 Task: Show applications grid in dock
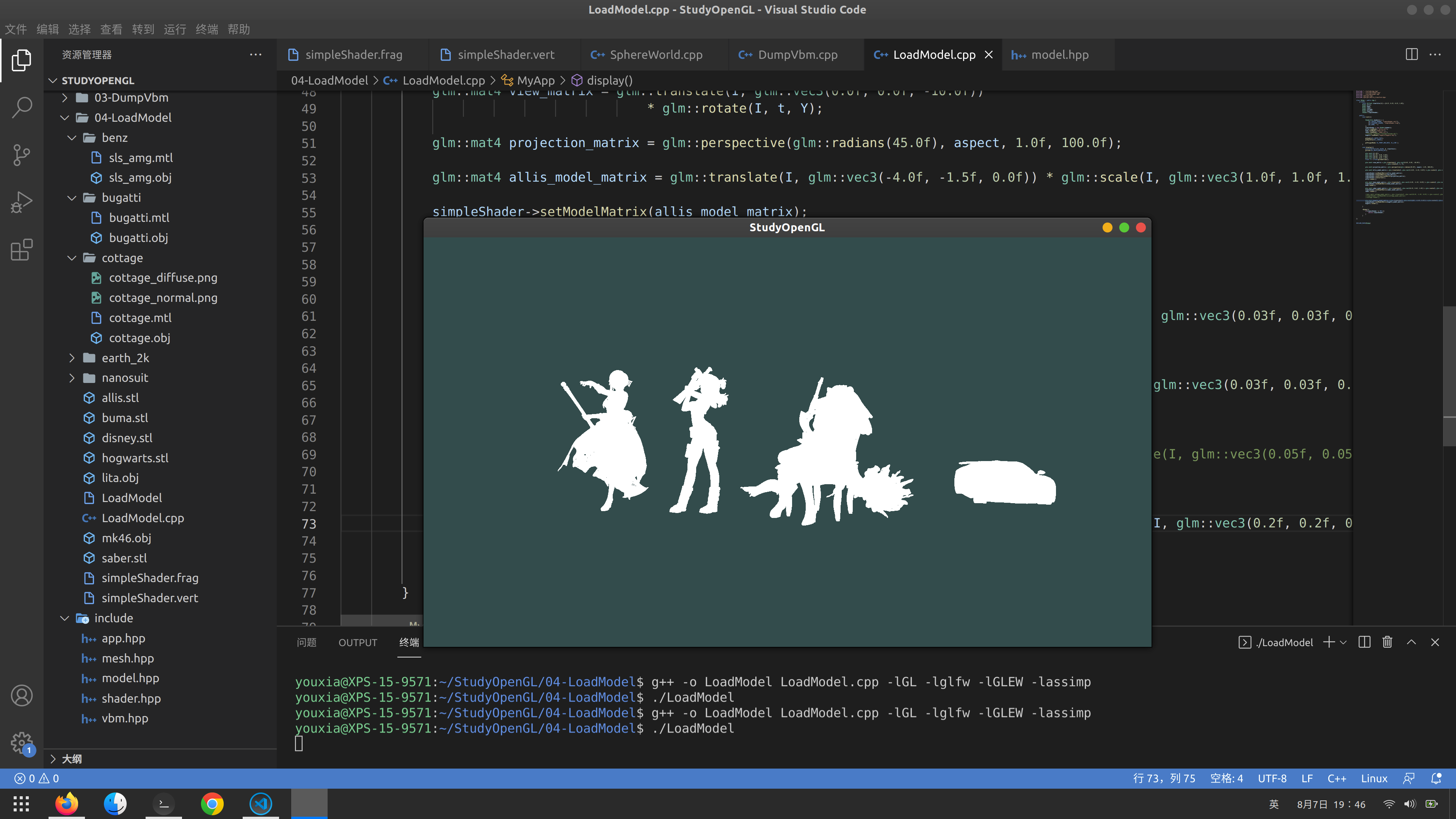(x=22, y=803)
